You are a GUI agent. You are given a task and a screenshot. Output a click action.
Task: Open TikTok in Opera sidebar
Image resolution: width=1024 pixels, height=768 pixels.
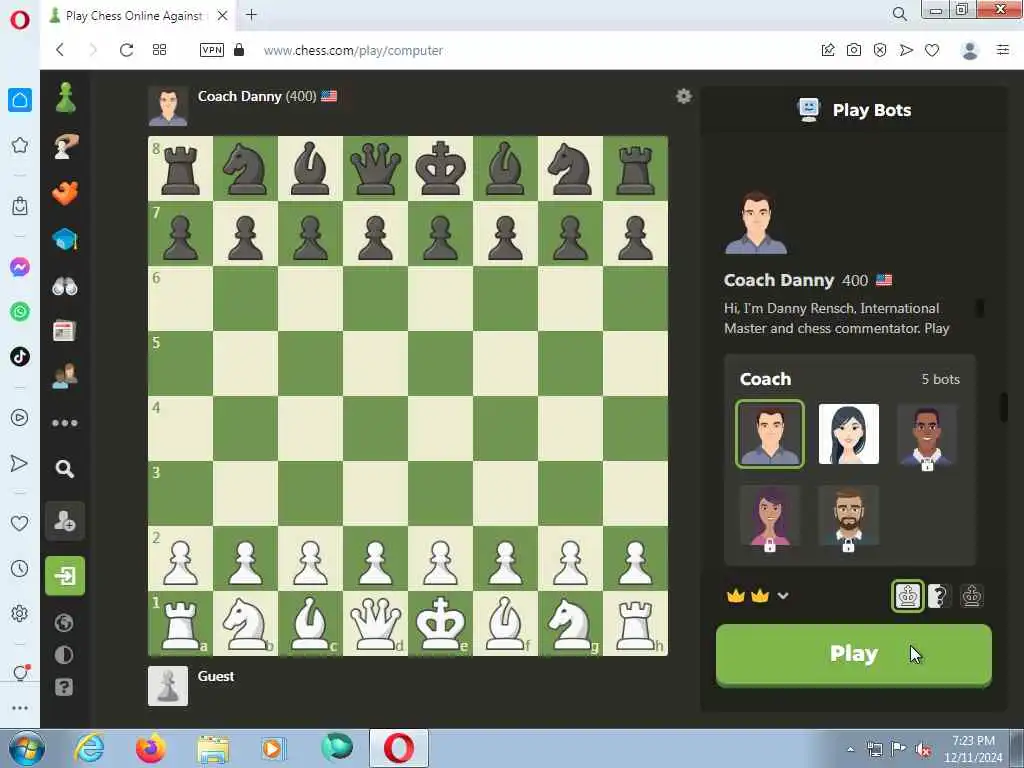pyautogui.click(x=20, y=357)
